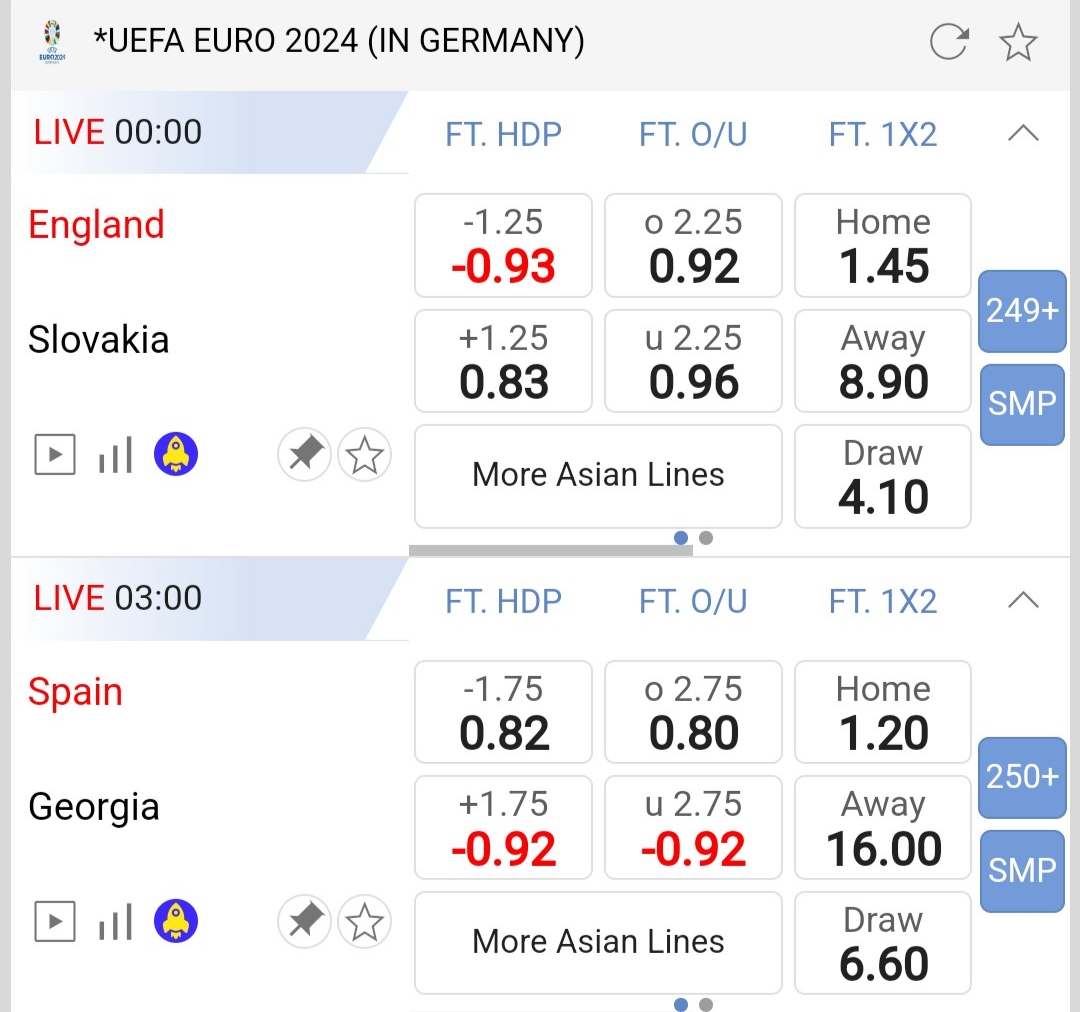Play live stream for Spain vs Georgia
The height and width of the screenshot is (1012, 1080).
point(55,922)
